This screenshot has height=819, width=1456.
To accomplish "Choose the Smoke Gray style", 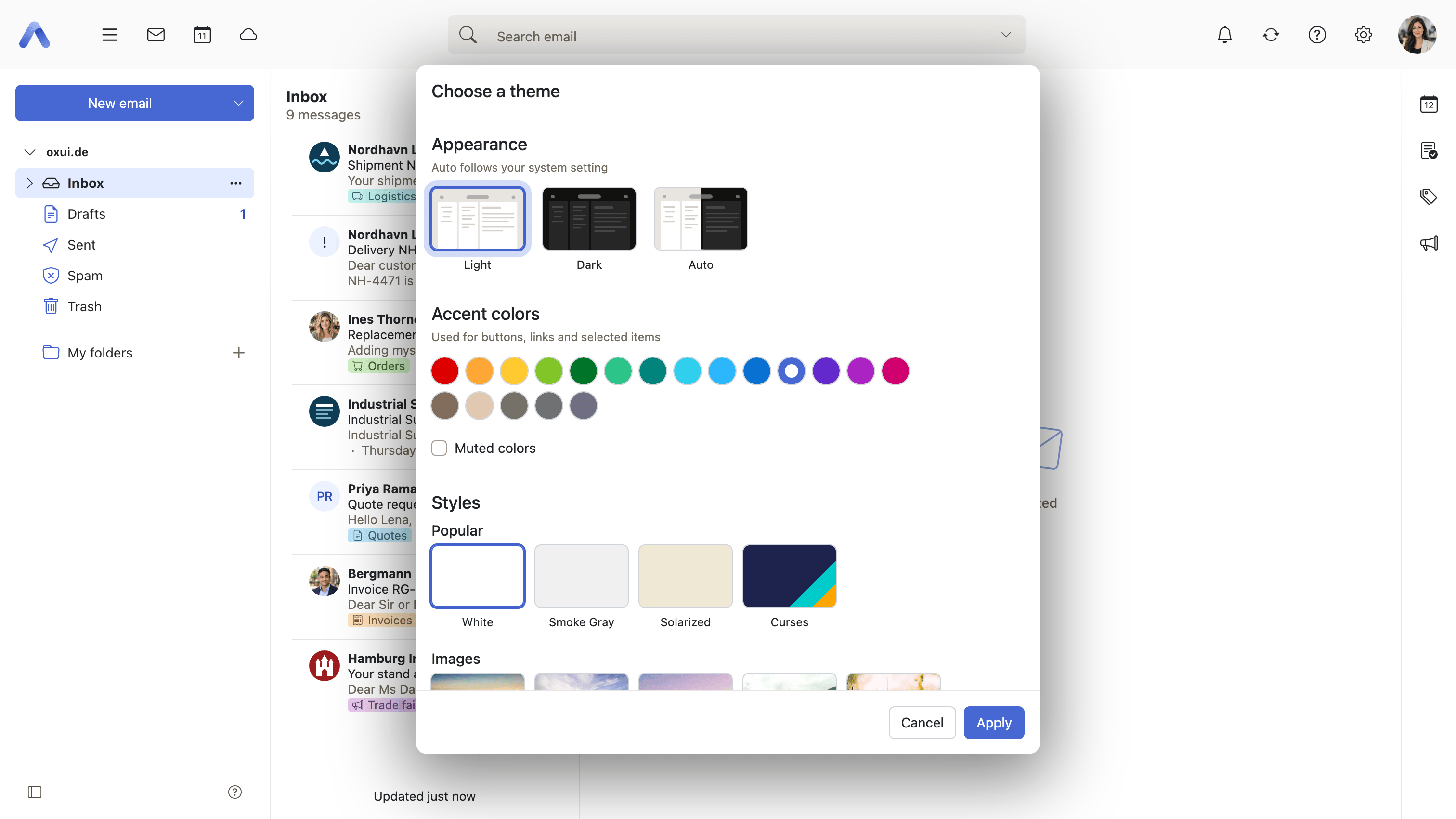I will [582, 576].
